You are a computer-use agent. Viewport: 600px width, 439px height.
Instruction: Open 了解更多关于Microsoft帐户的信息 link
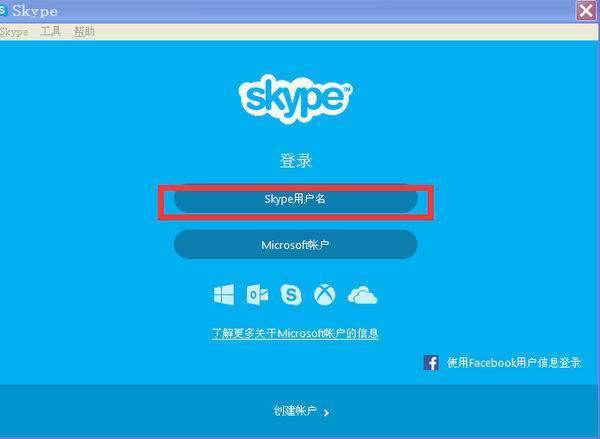click(295, 333)
